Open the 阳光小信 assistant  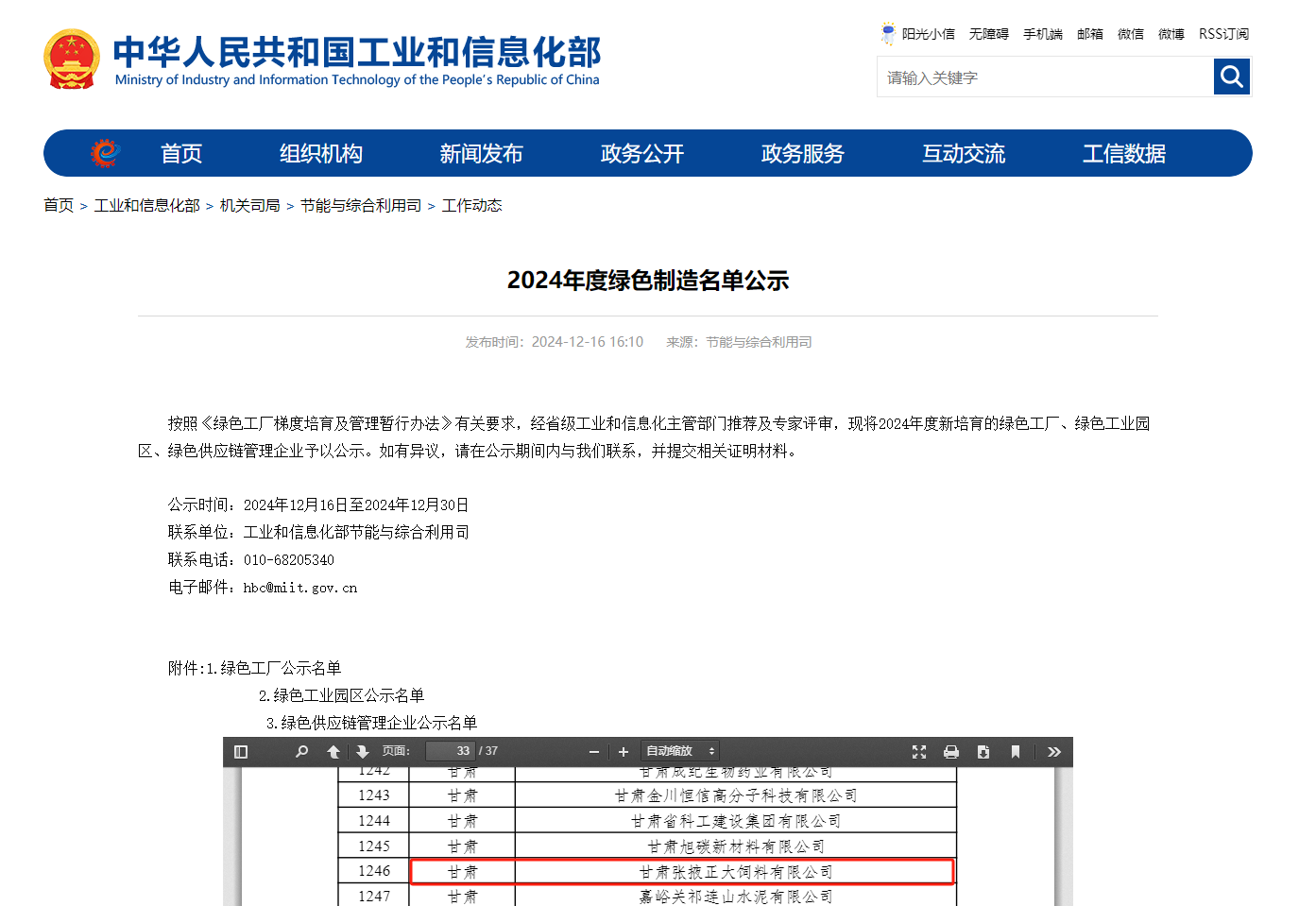coord(918,34)
